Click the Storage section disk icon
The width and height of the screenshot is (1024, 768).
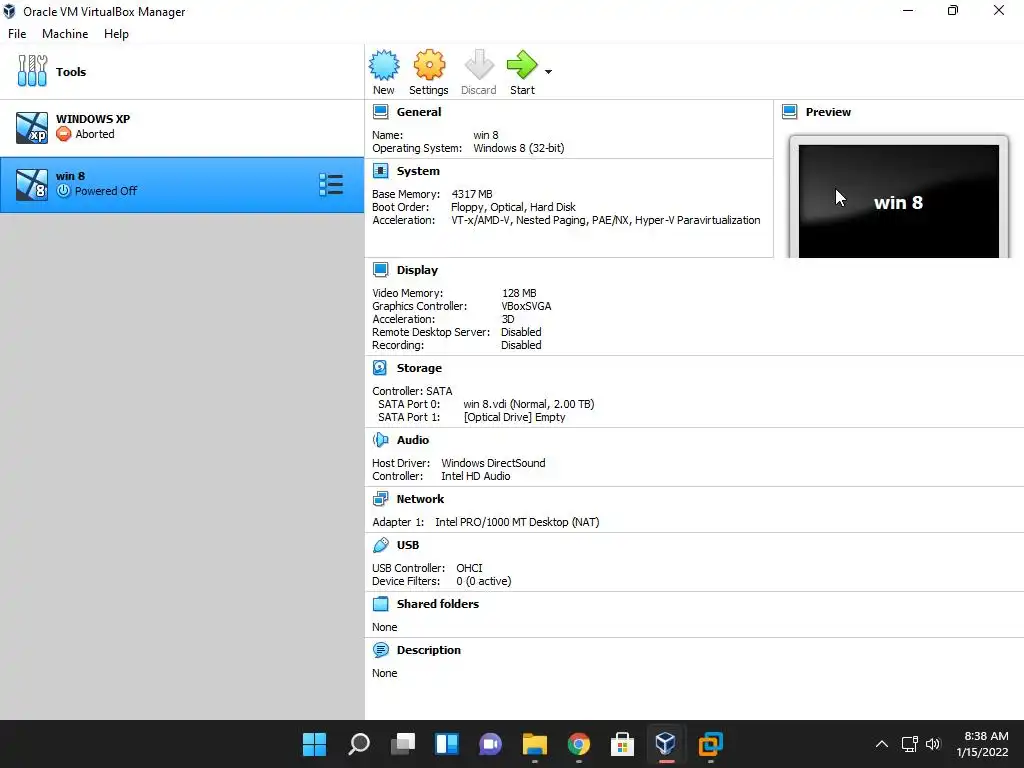pyautogui.click(x=380, y=368)
